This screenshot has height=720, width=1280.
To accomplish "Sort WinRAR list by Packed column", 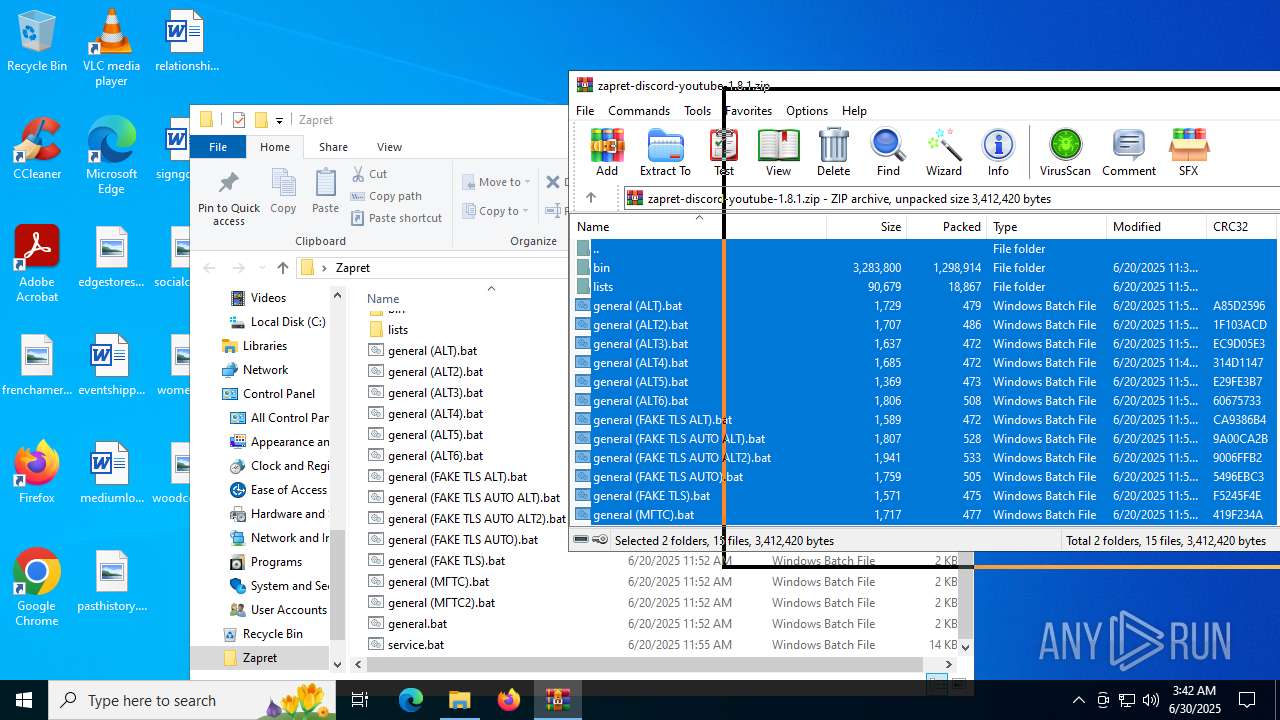I will (x=946, y=226).
